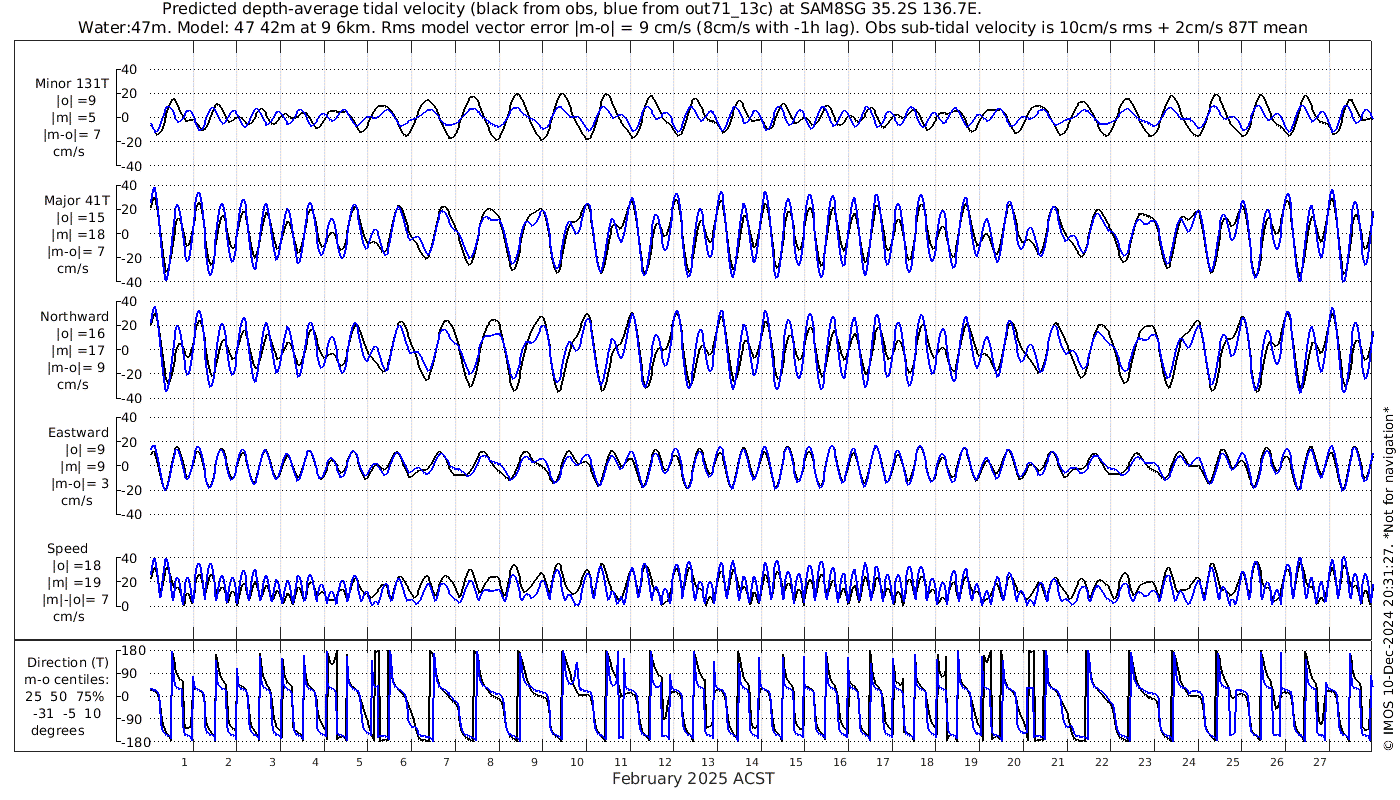Click the 'm-o centiles:' text
The width and height of the screenshot is (1400, 800).
tap(67, 679)
